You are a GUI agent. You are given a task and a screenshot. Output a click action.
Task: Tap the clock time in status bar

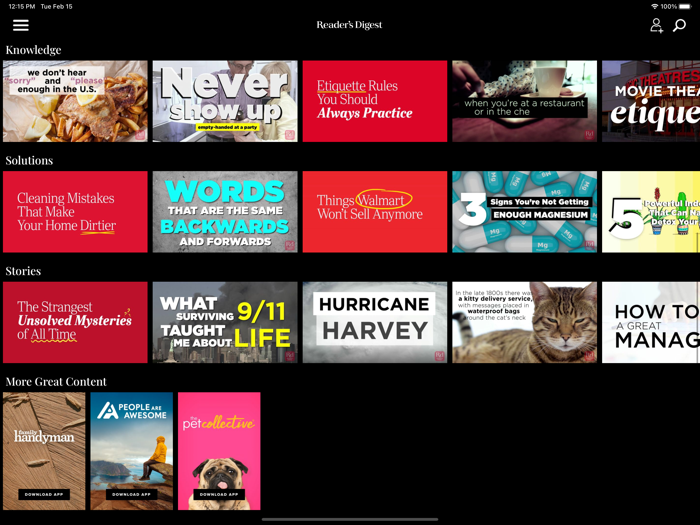22,6
